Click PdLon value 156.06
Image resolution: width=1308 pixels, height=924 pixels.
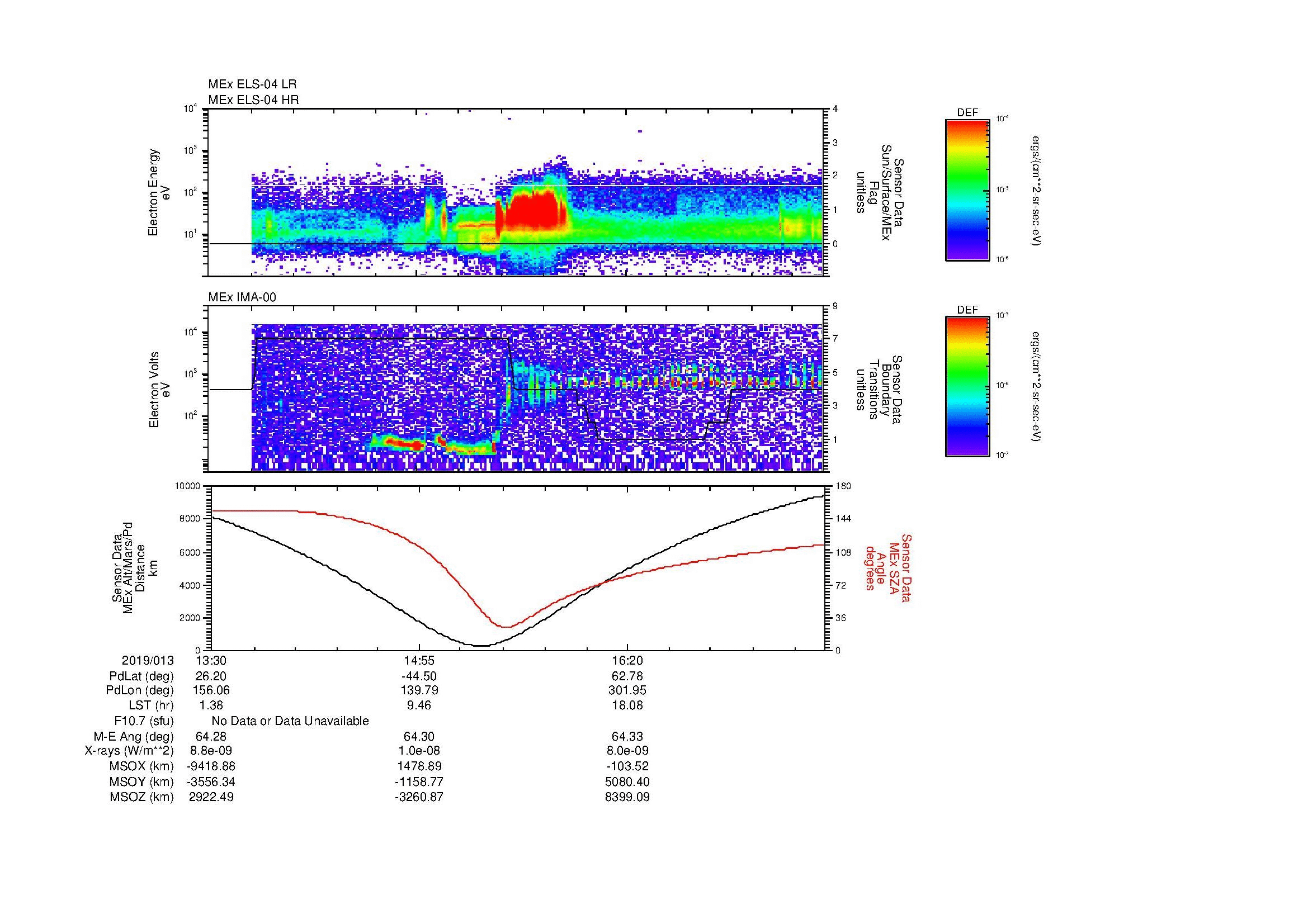(211, 690)
